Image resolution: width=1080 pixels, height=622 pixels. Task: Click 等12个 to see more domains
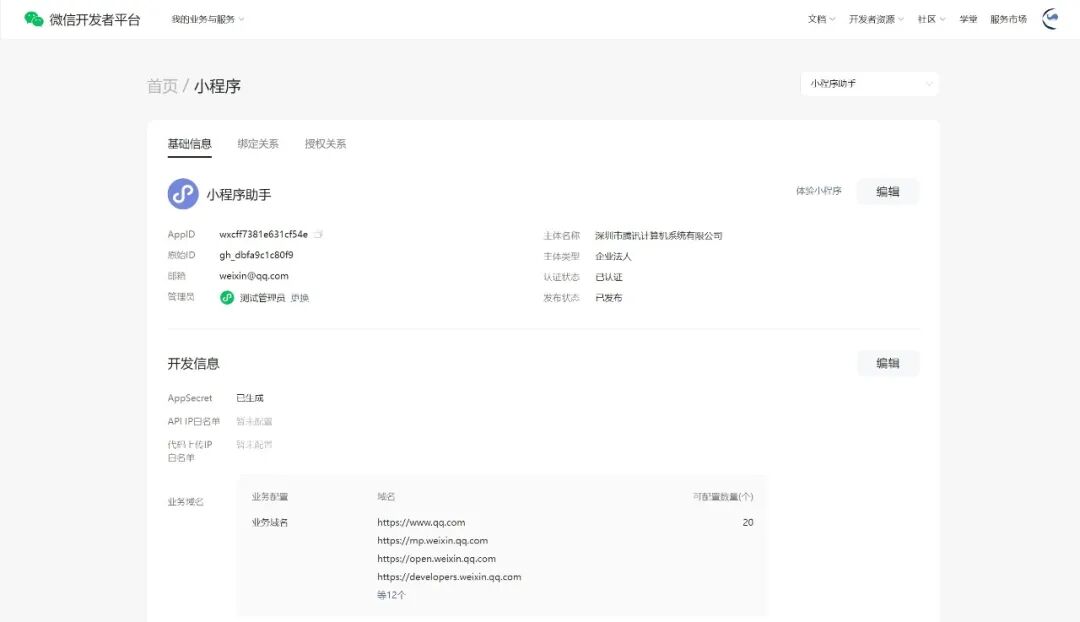tap(391, 595)
